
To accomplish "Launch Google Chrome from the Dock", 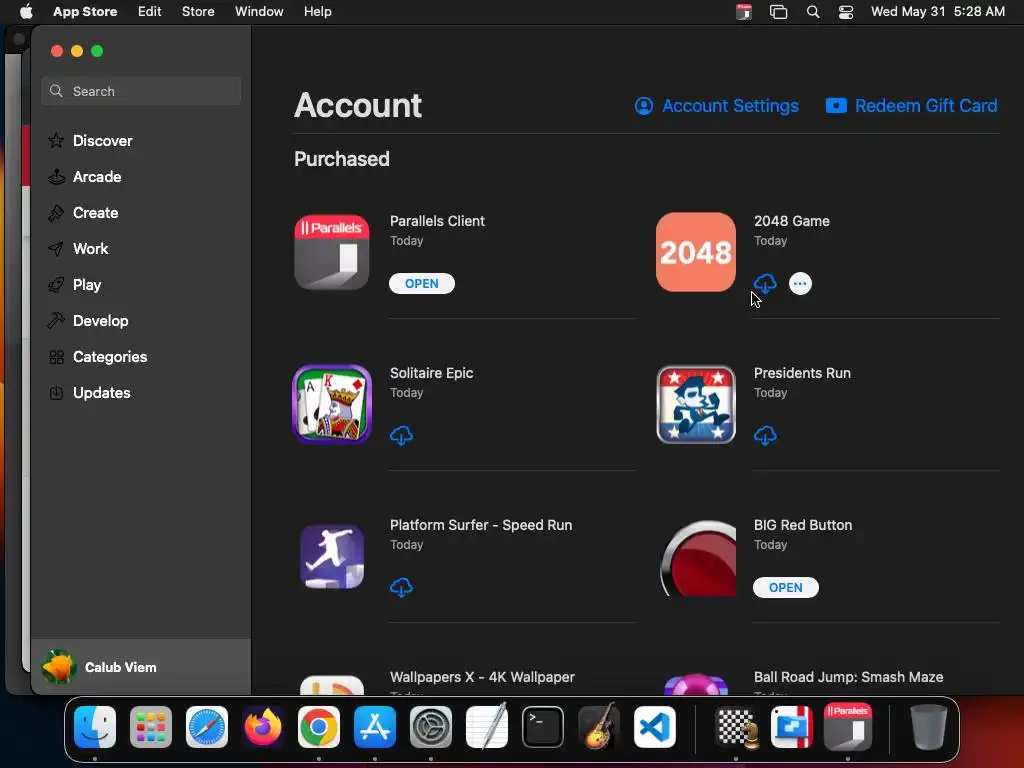I will [319, 727].
